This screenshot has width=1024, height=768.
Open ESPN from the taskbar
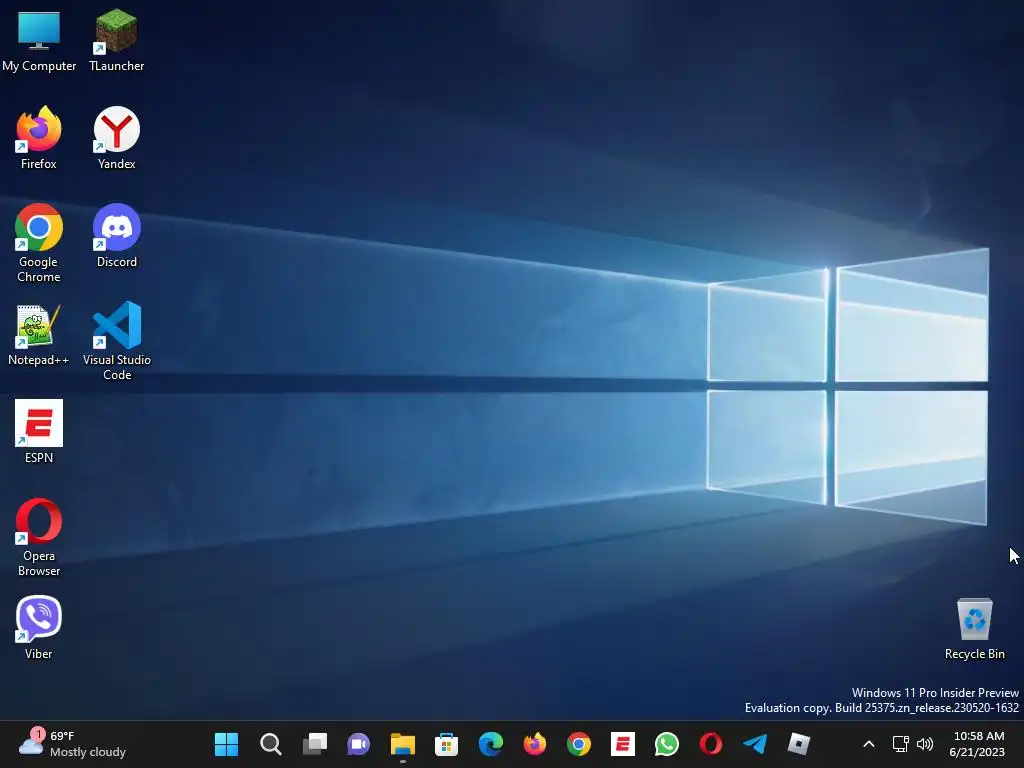pyautogui.click(x=623, y=744)
